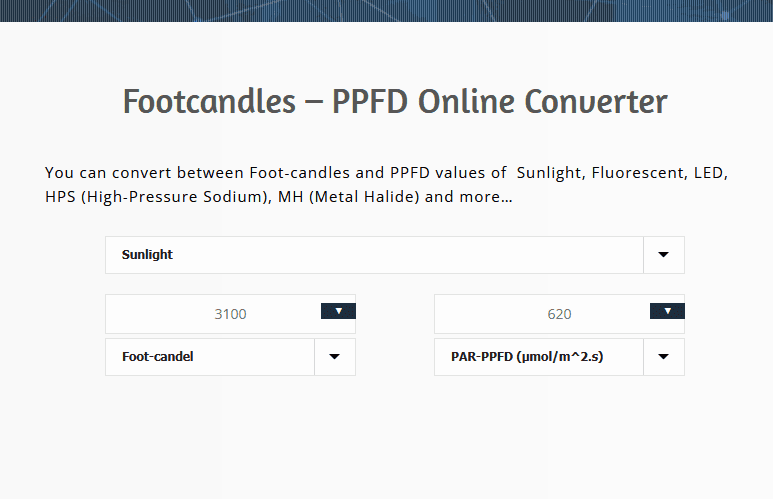773x499 pixels.
Task: Click the paragraph starting "You can convert"
Action: [386, 184]
